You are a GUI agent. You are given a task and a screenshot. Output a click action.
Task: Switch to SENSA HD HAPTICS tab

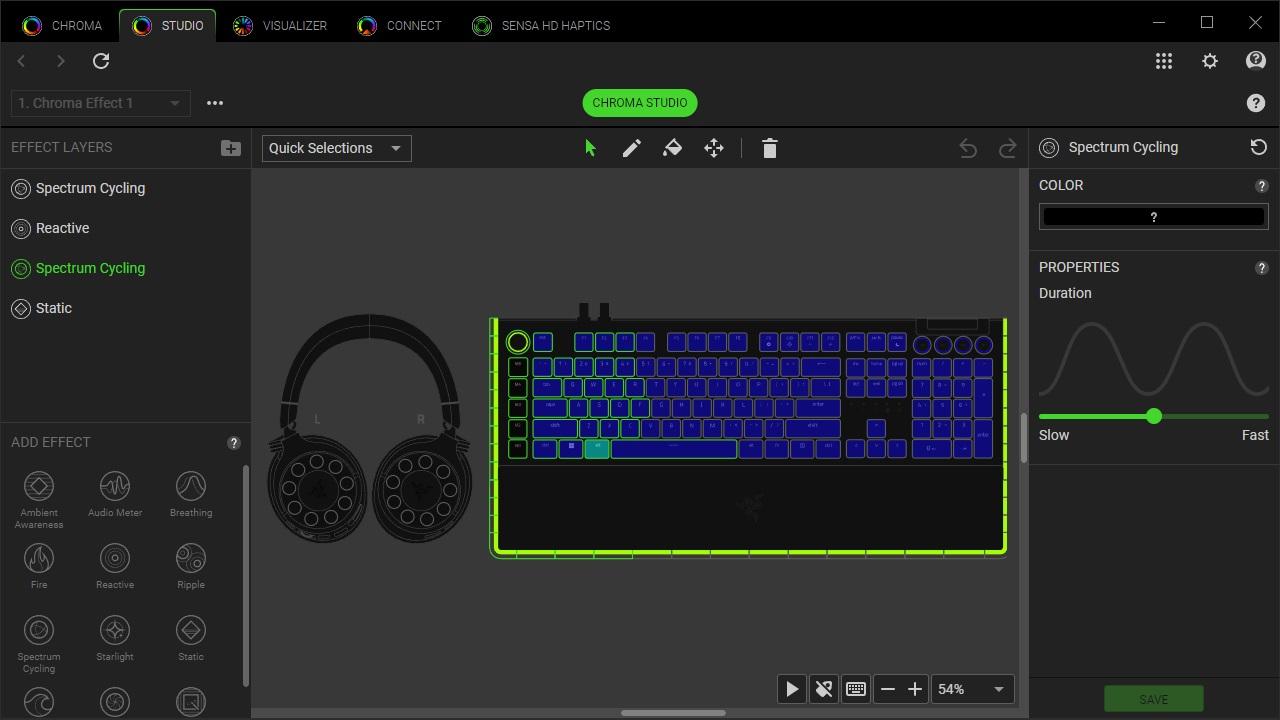click(x=541, y=25)
